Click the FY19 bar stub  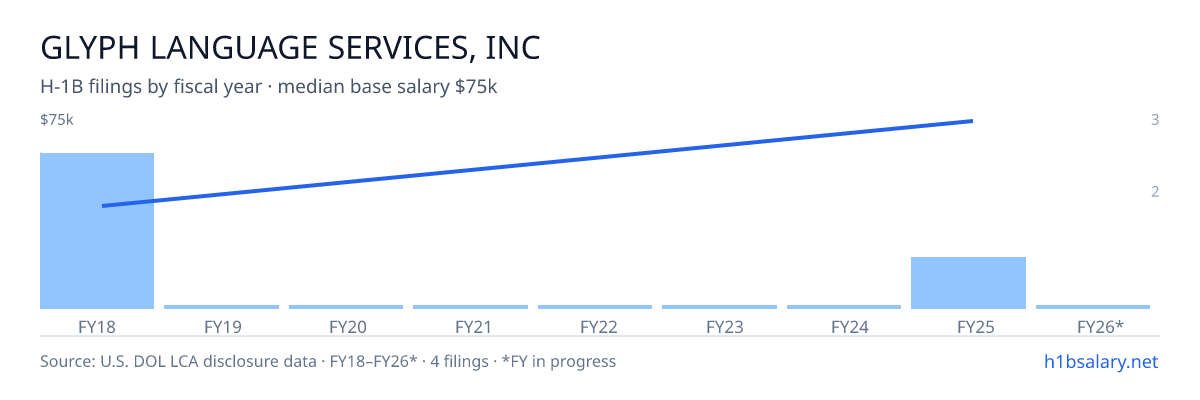pos(221,307)
